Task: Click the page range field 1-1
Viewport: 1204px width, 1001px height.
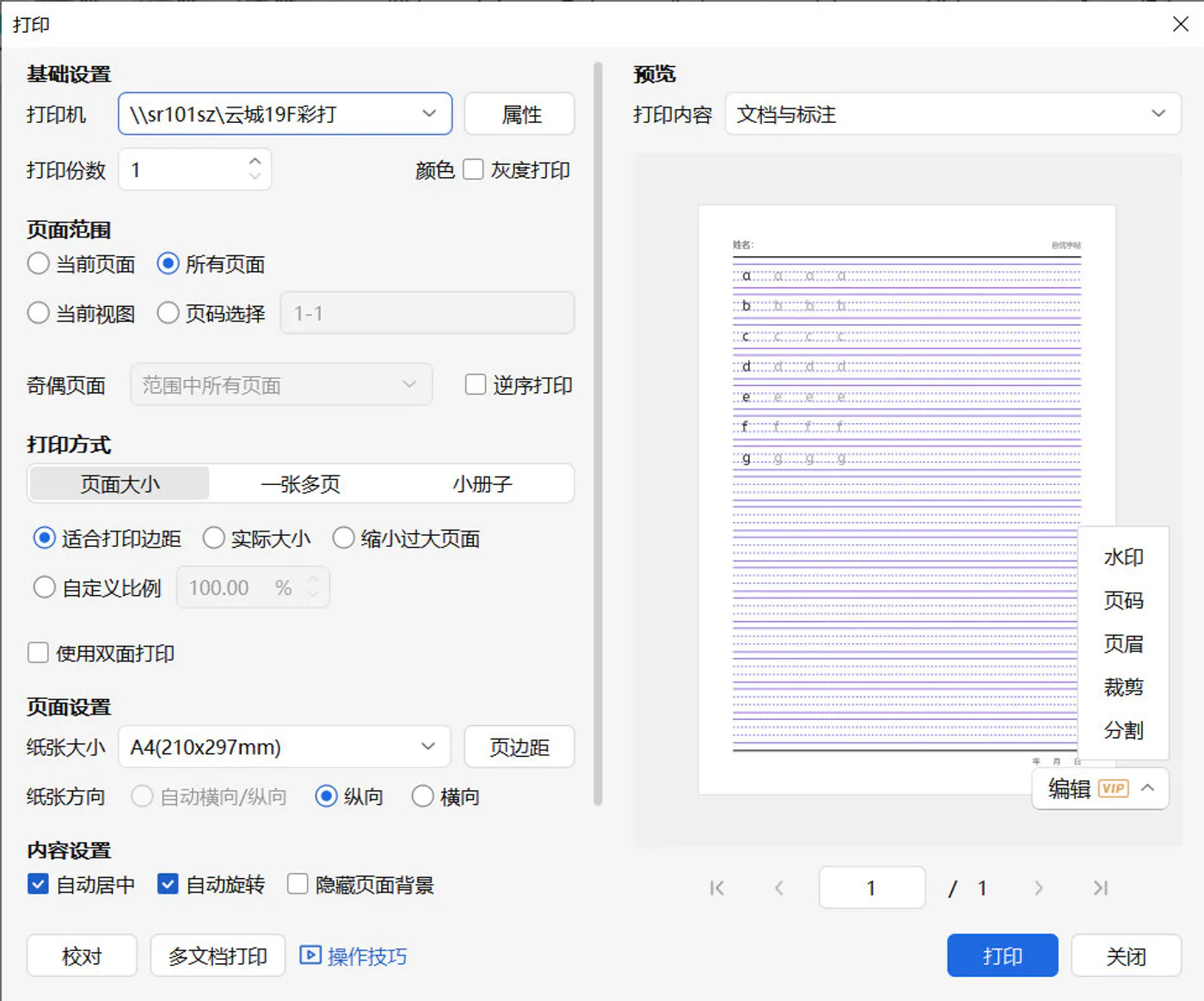Action: coord(427,313)
